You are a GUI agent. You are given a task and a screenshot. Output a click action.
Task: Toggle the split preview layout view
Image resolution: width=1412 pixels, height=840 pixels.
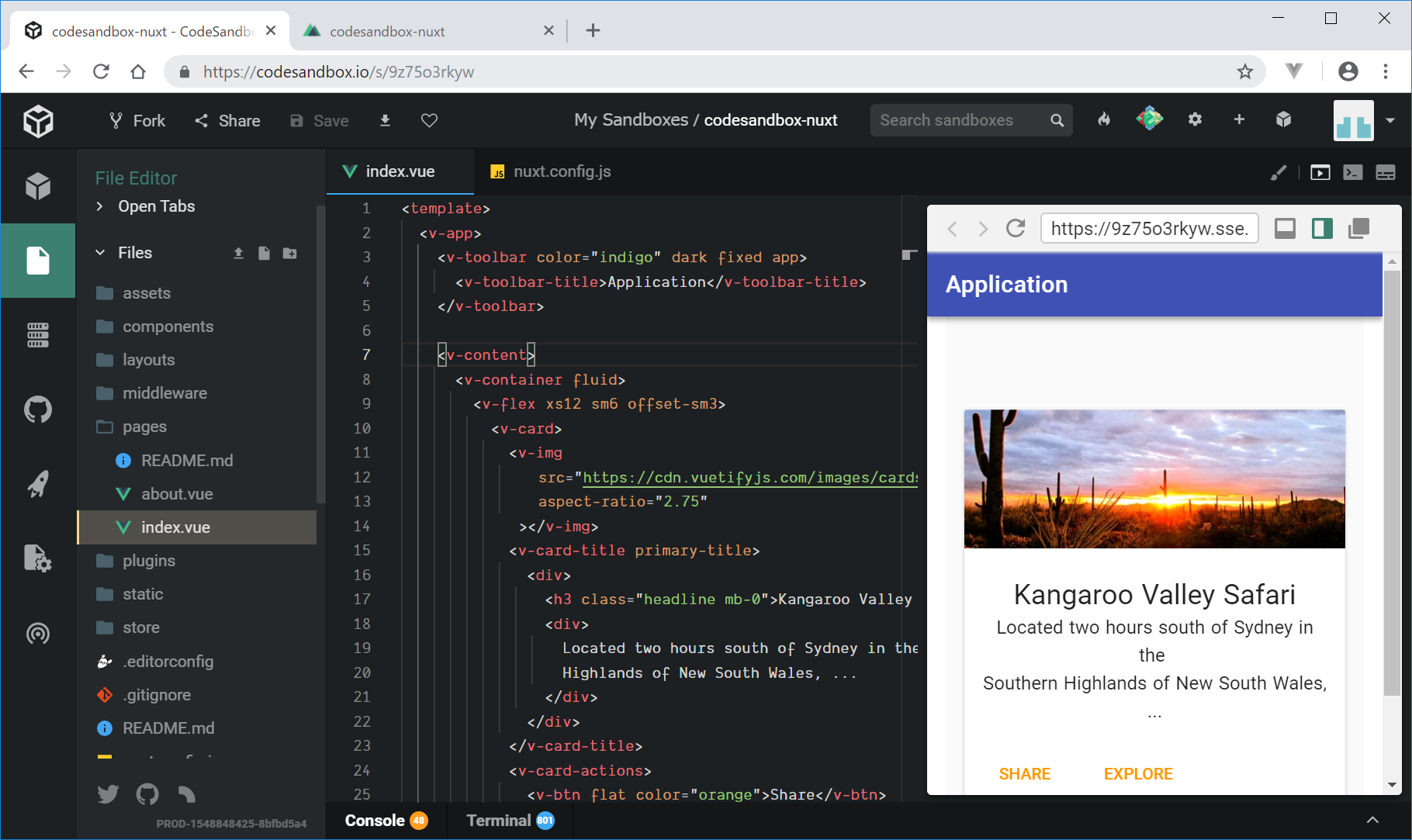point(1322,229)
